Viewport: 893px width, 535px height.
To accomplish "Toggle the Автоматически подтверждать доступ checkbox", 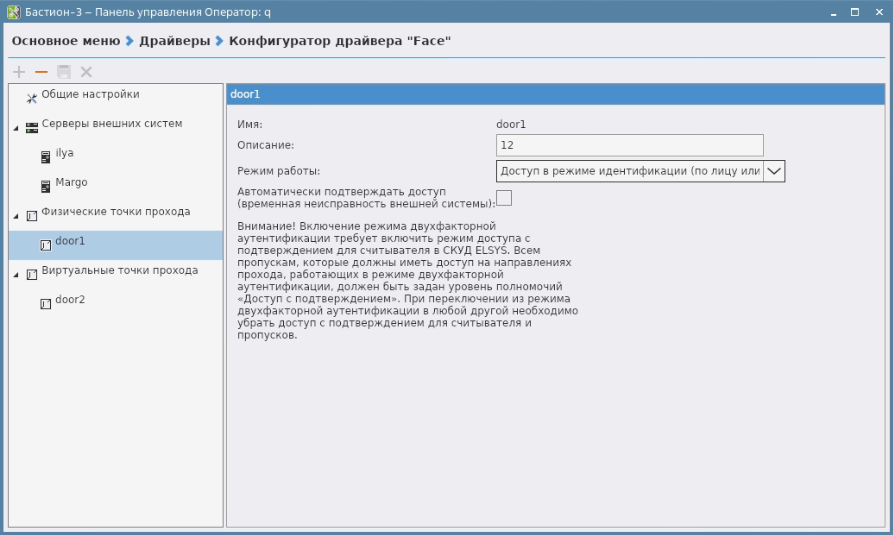I will point(504,198).
